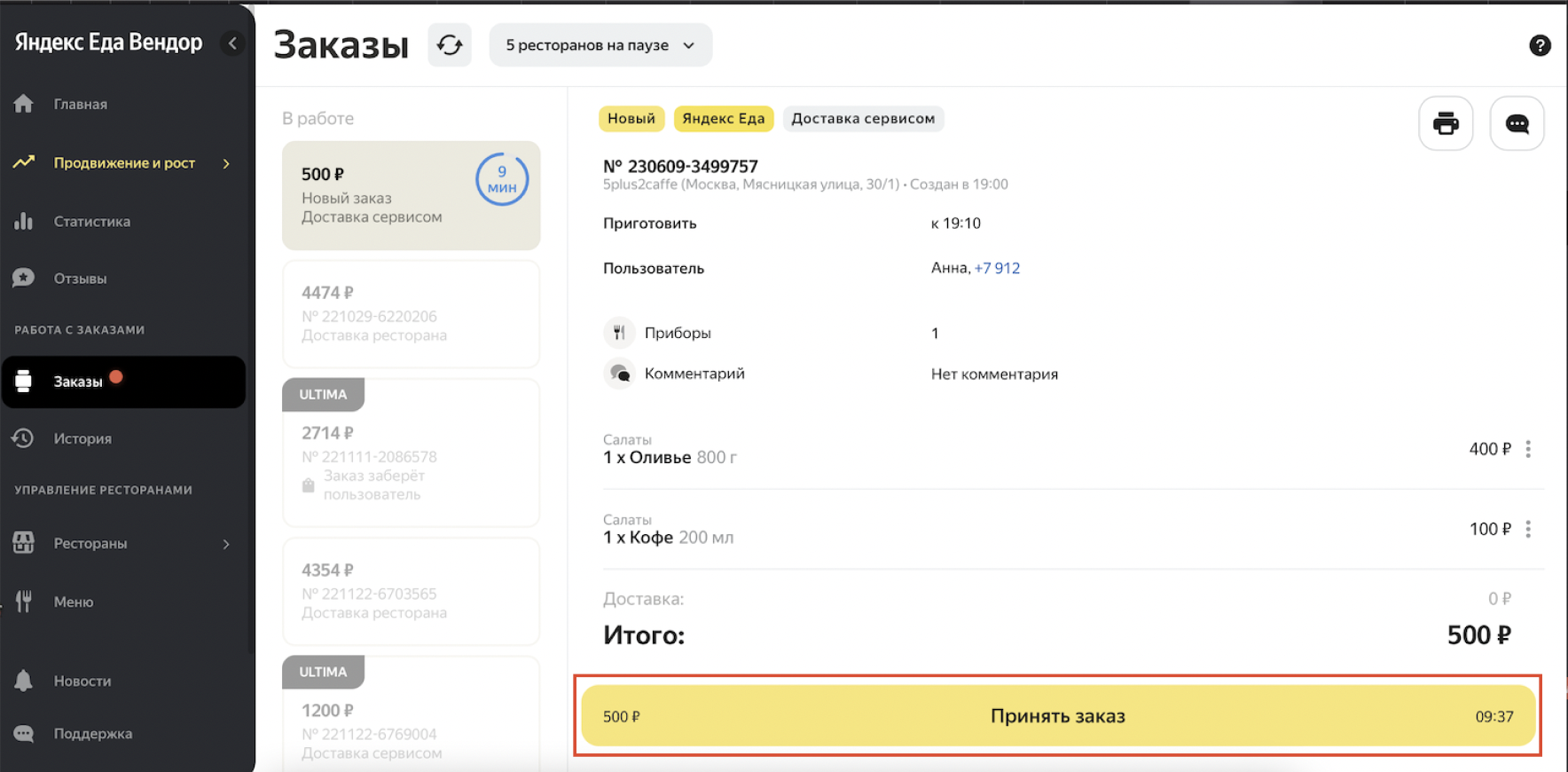Select the 500 ₽ new order card
The image size is (1568, 772).
click(411, 195)
